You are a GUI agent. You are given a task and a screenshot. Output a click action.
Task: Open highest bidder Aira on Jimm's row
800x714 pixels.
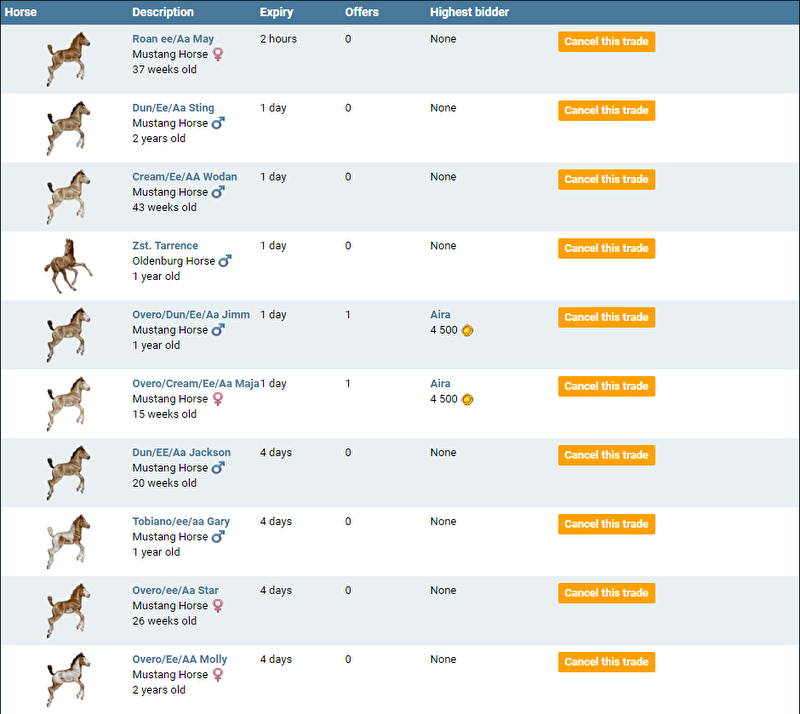pyautogui.click(x=440, y=315)
